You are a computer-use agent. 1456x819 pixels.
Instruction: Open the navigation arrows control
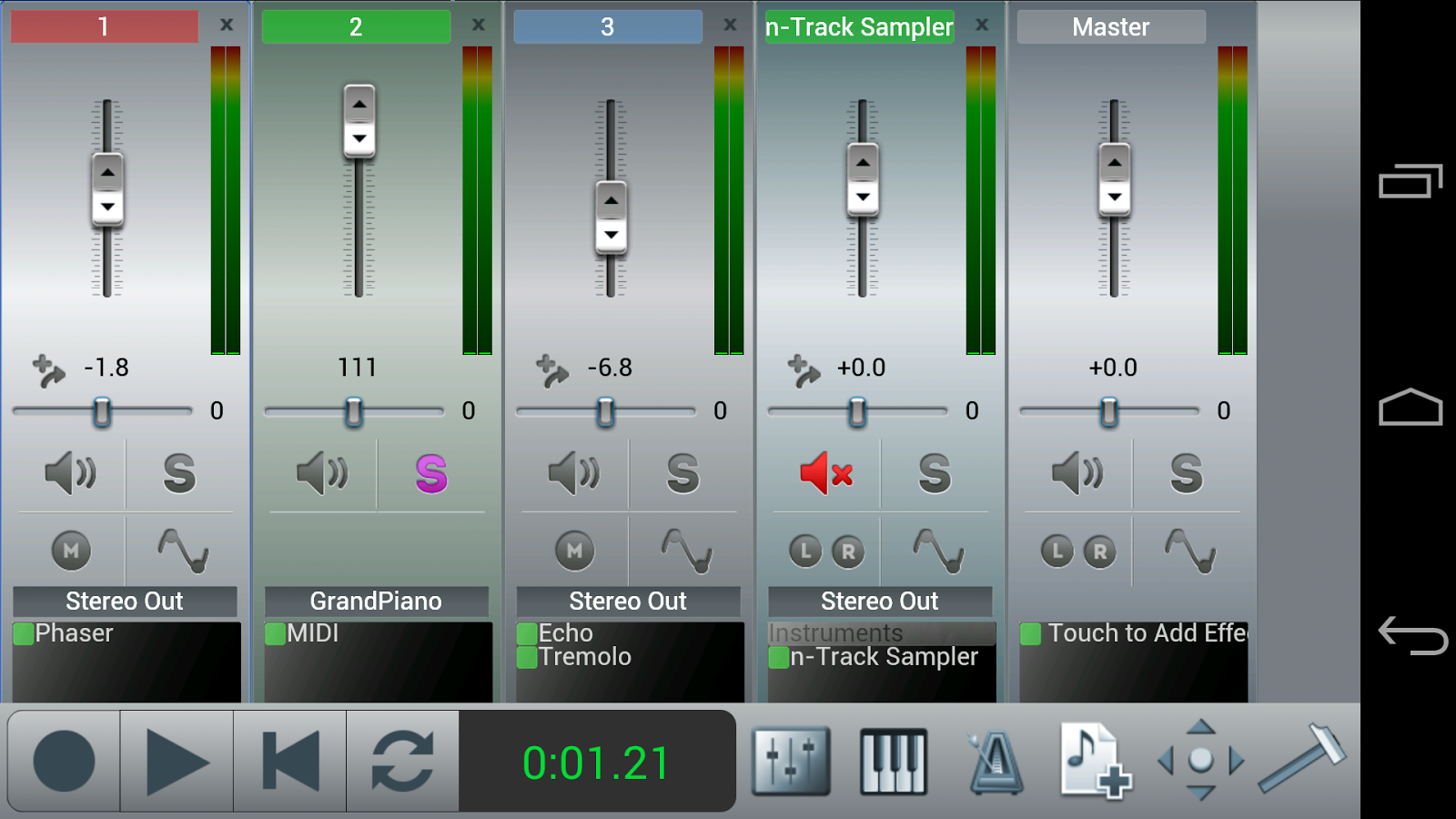(1200, 760)
